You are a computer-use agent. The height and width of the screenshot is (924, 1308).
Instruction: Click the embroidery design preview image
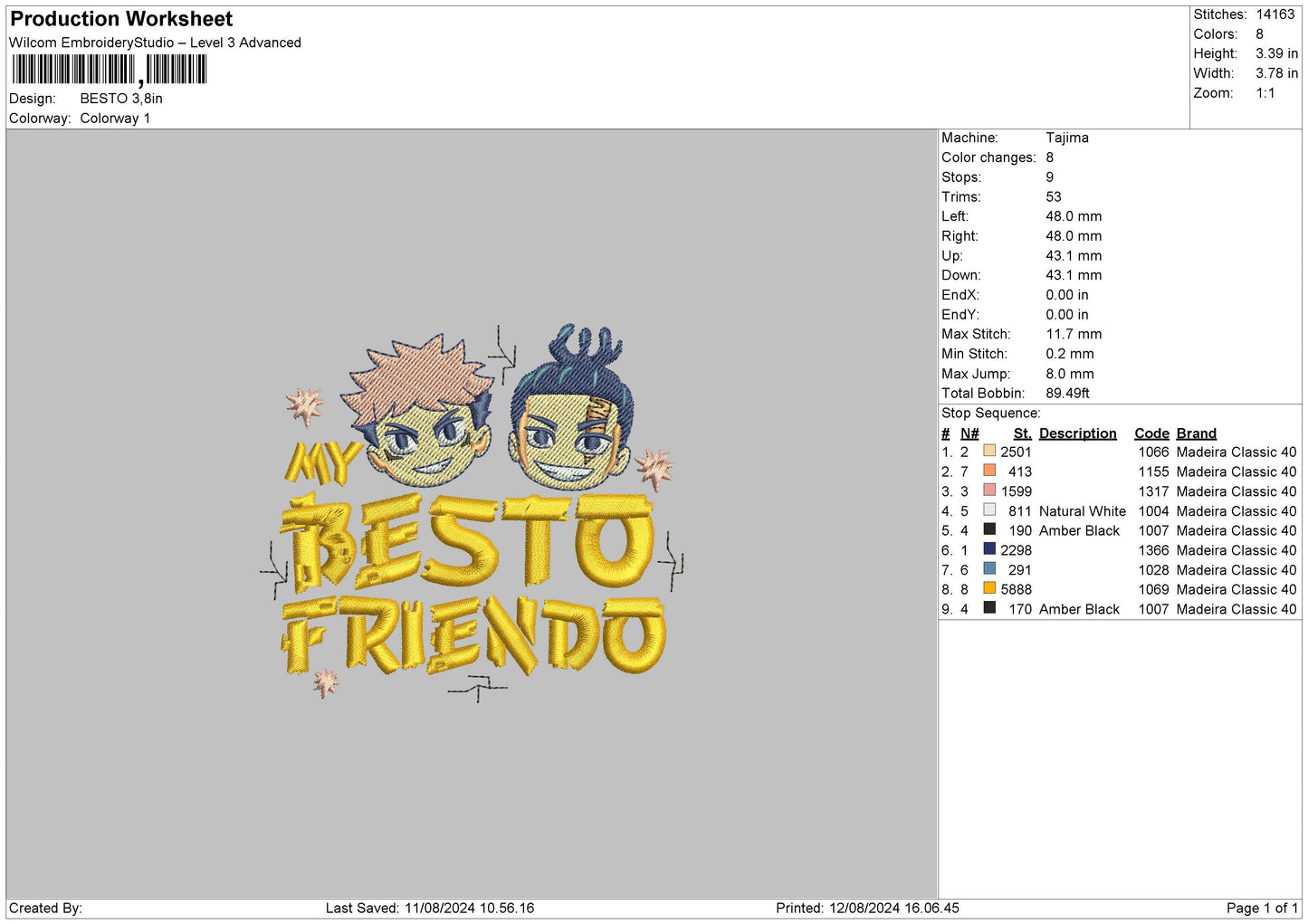coord(472,513)
